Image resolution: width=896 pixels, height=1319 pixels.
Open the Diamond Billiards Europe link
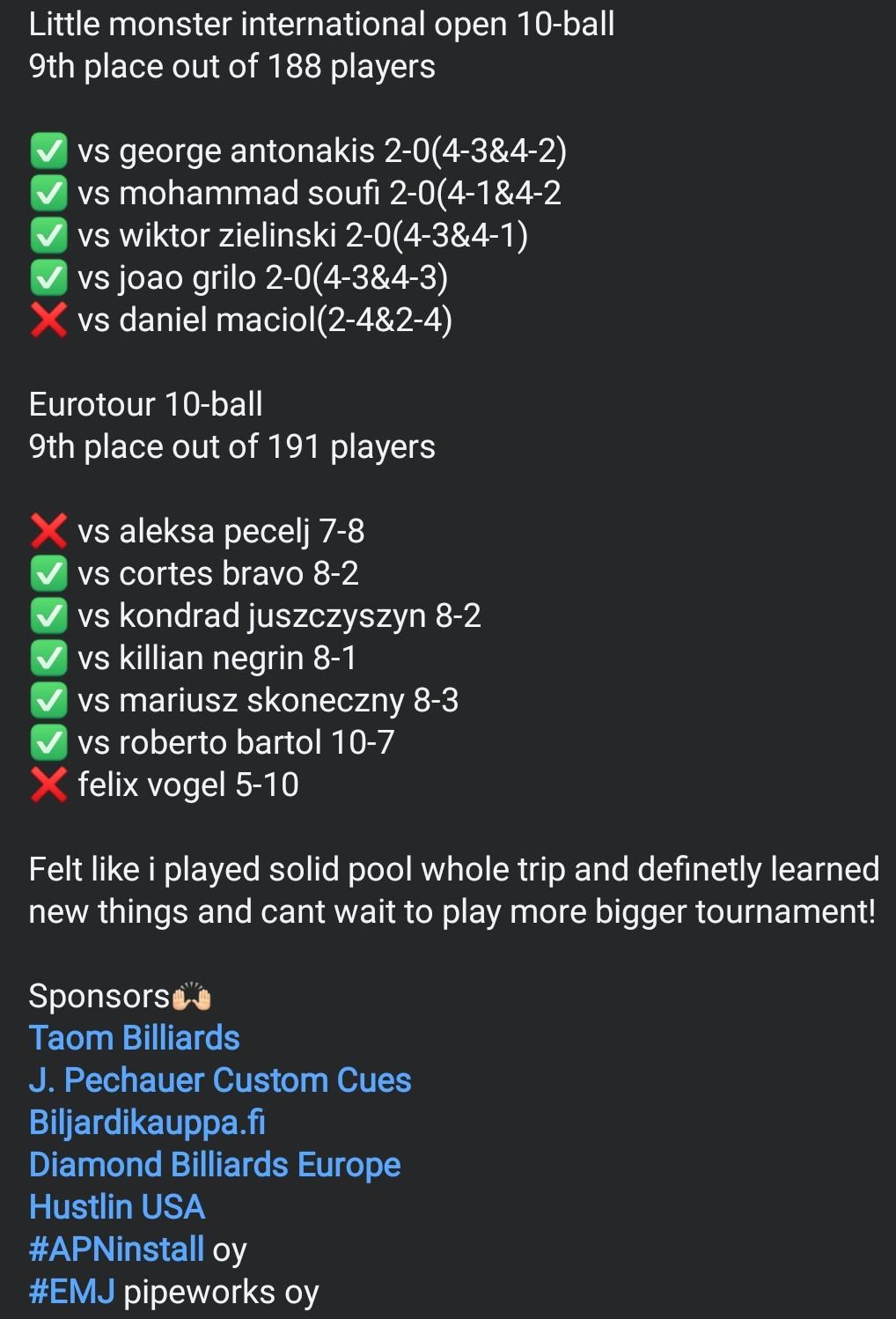tap(215, 1165)
